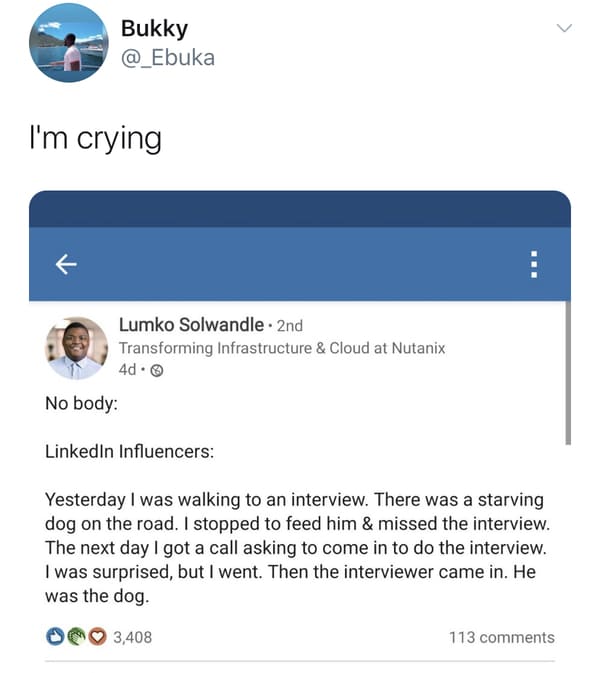Open Lumko Solwandle's profile photo
This screenshot has width=600, height=673.
pyautogui.click(x=76, y=349)
